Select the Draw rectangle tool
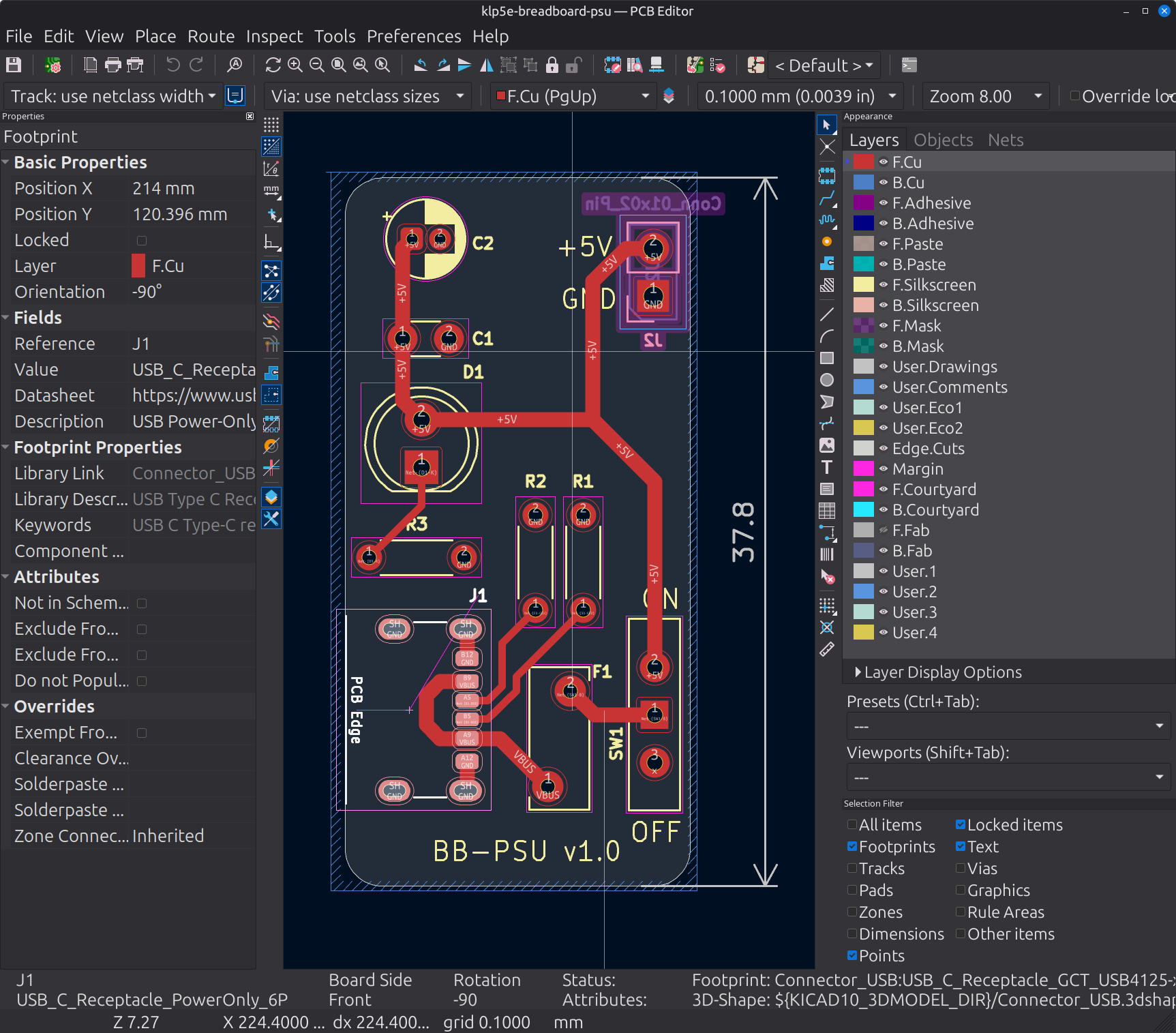This screenshot has width=1176, height=1033. coord(827,358)
